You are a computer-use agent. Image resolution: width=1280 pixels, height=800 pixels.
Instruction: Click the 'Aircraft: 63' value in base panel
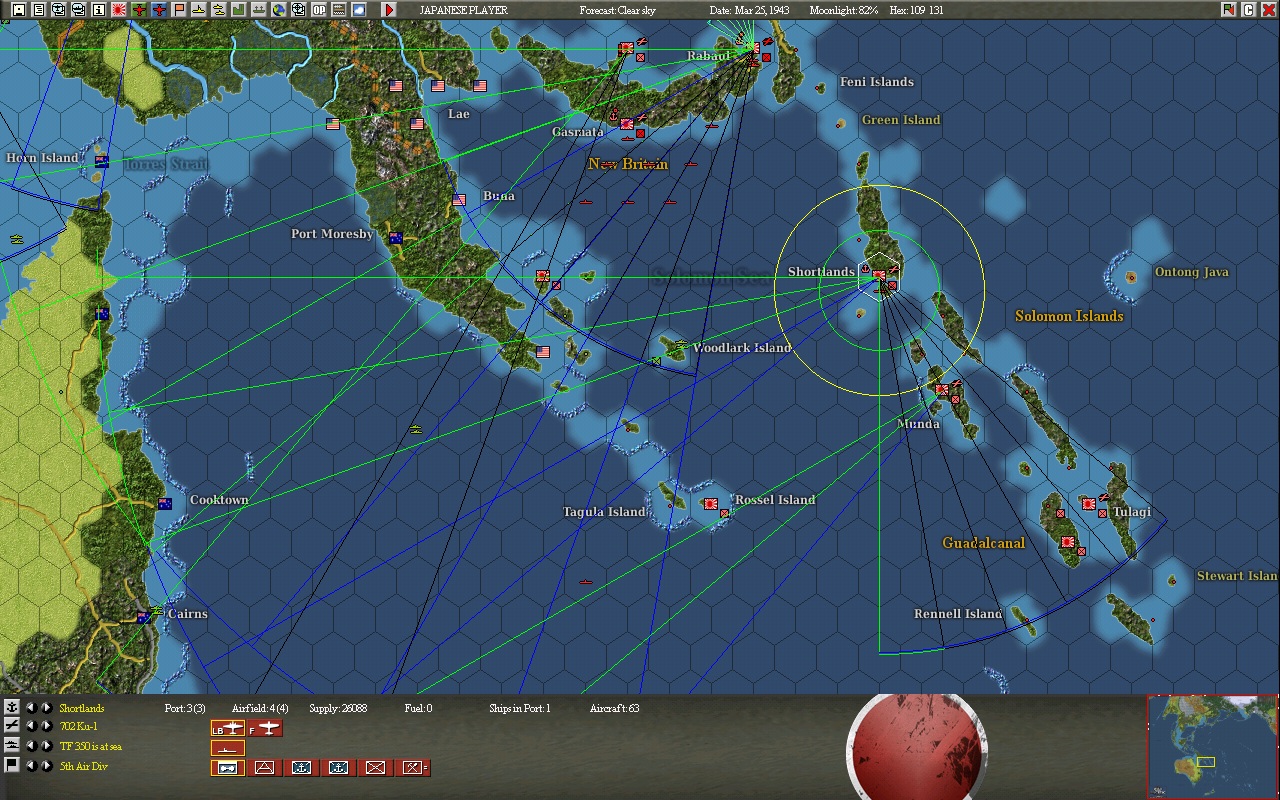614,708
